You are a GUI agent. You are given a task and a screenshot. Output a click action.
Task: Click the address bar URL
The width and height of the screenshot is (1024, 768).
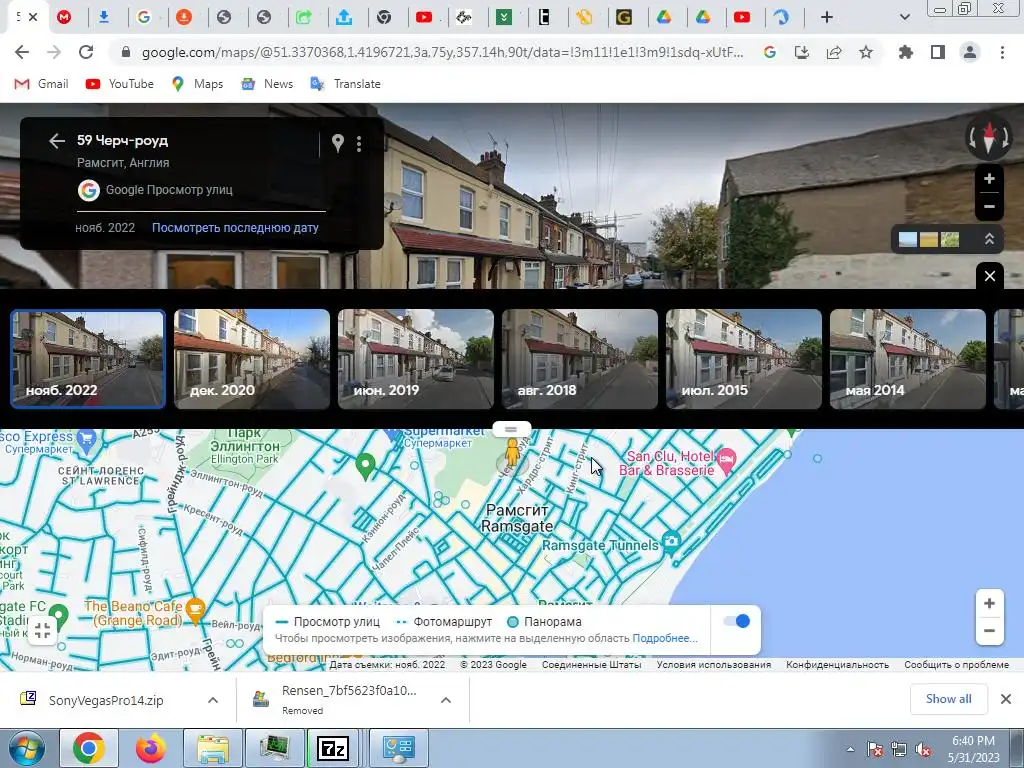tap(442, 52)
